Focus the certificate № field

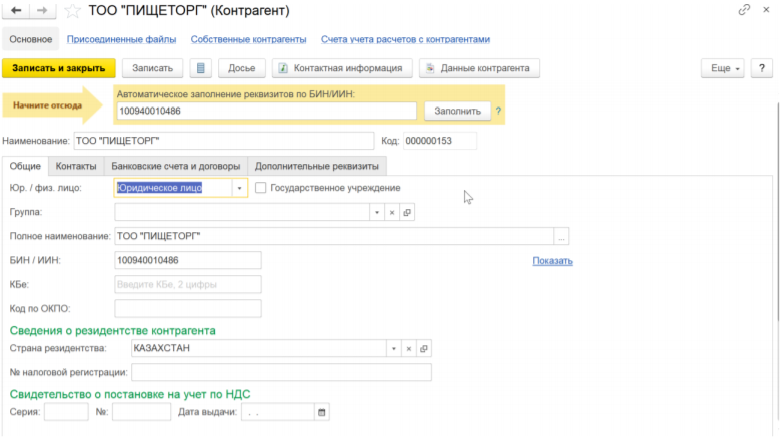tap(142, 412)
